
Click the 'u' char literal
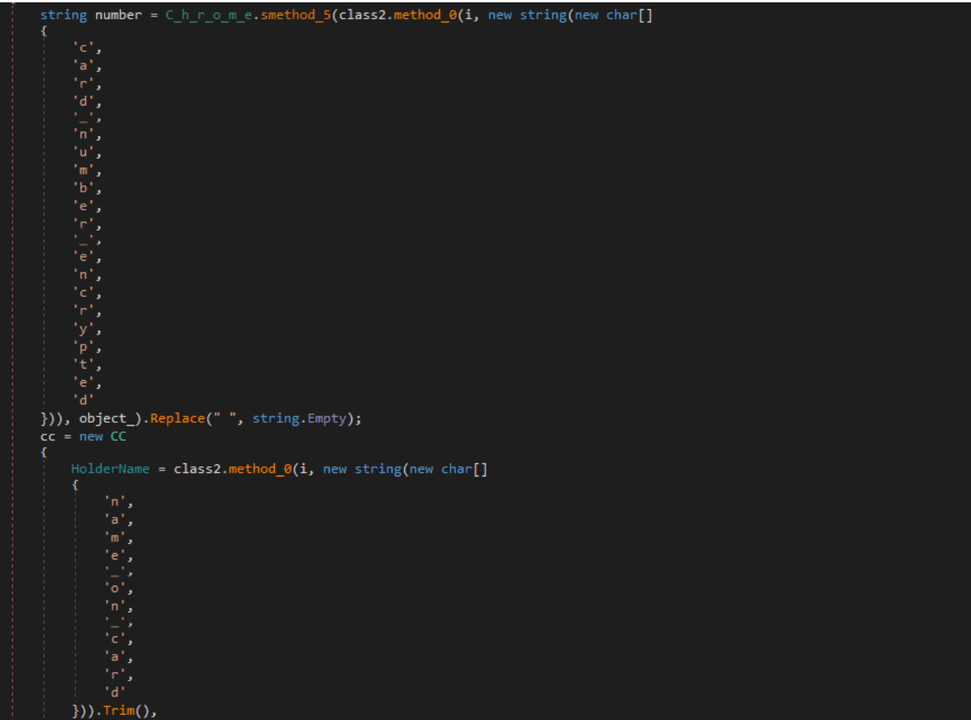click(x=84, y=152)
